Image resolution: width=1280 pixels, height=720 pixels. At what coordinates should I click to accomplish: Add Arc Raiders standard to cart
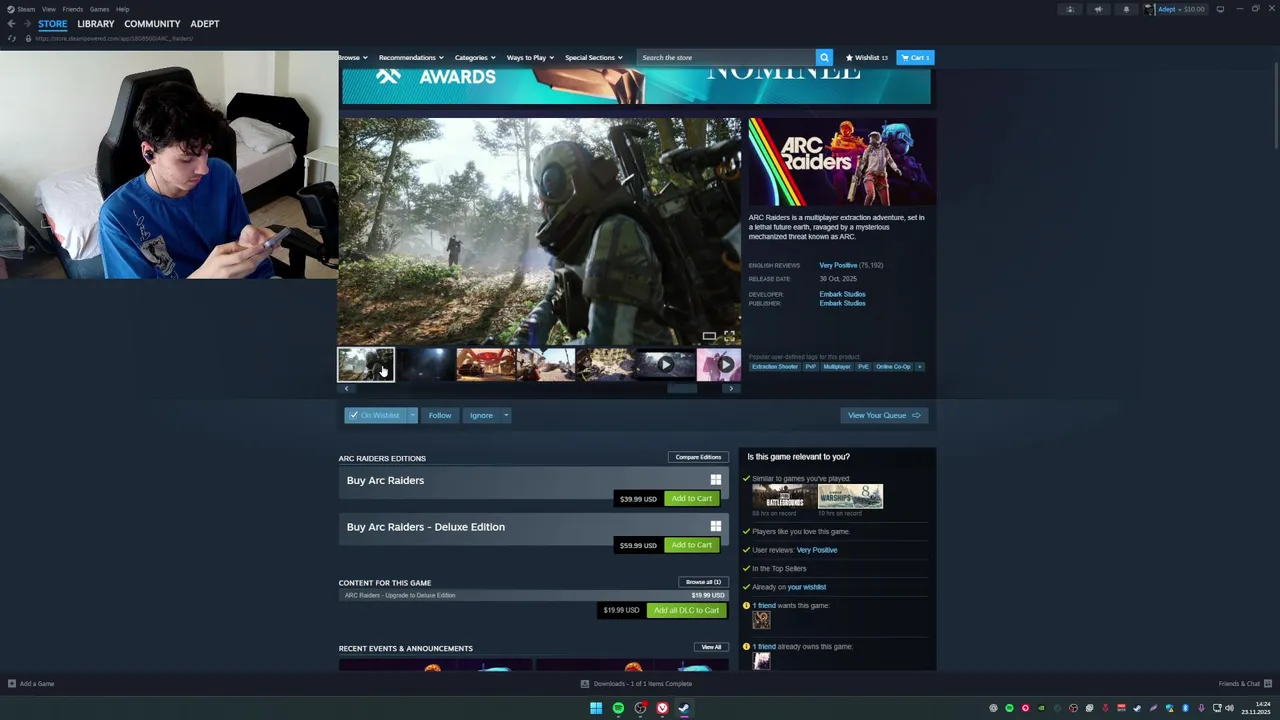tap(692, 498)
